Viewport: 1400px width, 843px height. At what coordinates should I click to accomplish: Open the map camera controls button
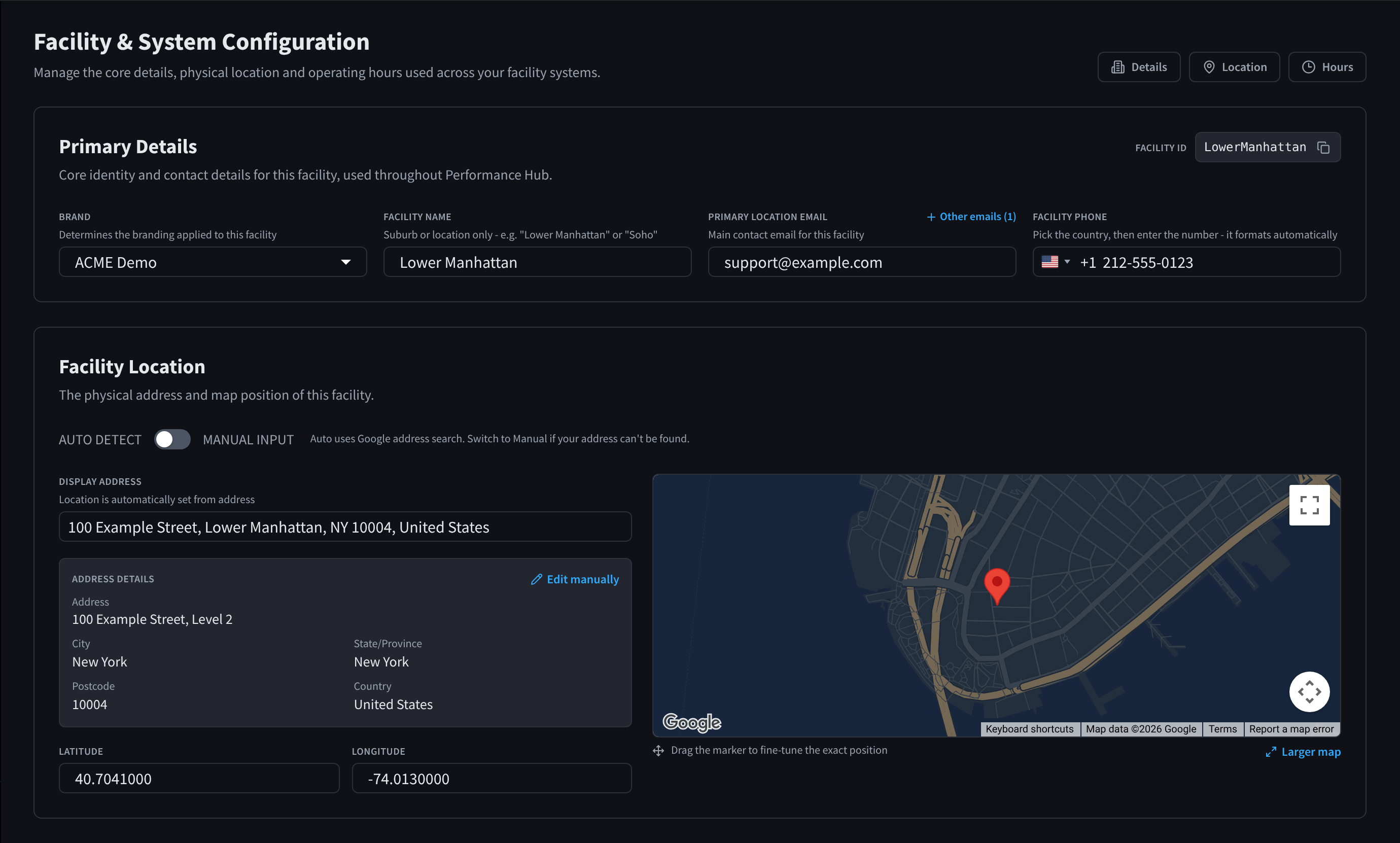point(1309,692)
